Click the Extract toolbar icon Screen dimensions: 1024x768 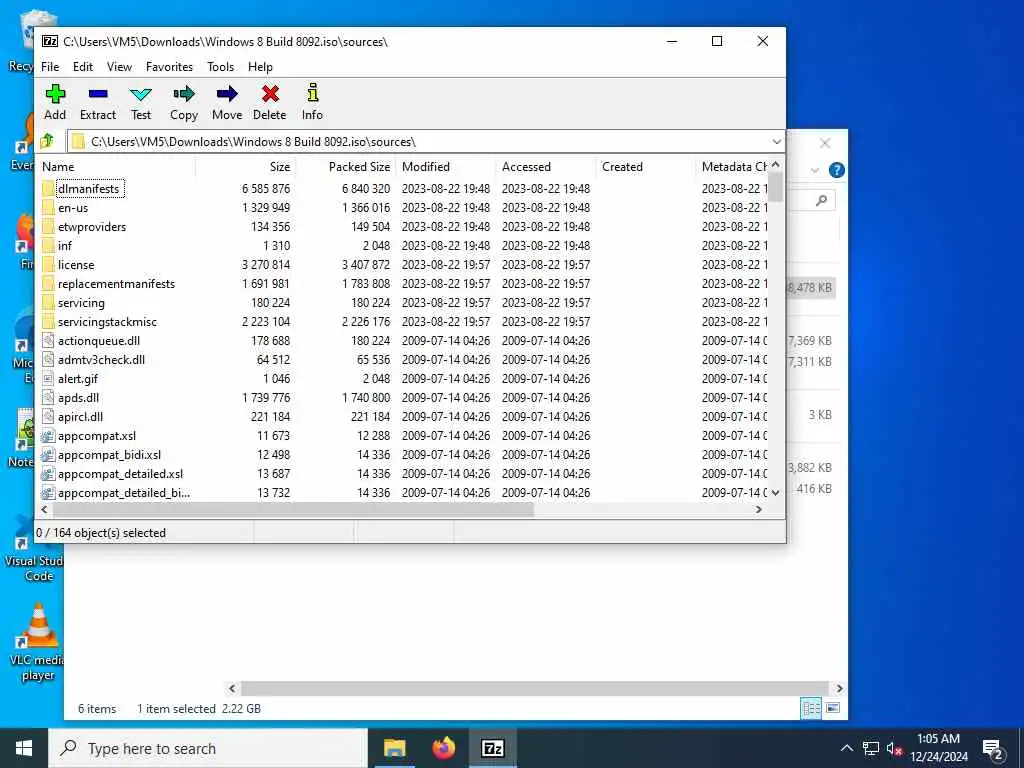coord(98,94)
